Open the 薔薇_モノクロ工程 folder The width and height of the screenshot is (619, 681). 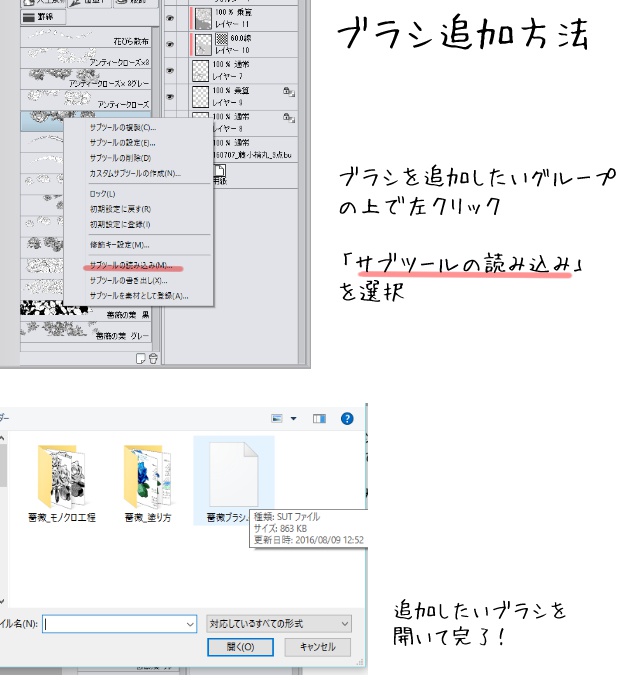tap(62, 483)
